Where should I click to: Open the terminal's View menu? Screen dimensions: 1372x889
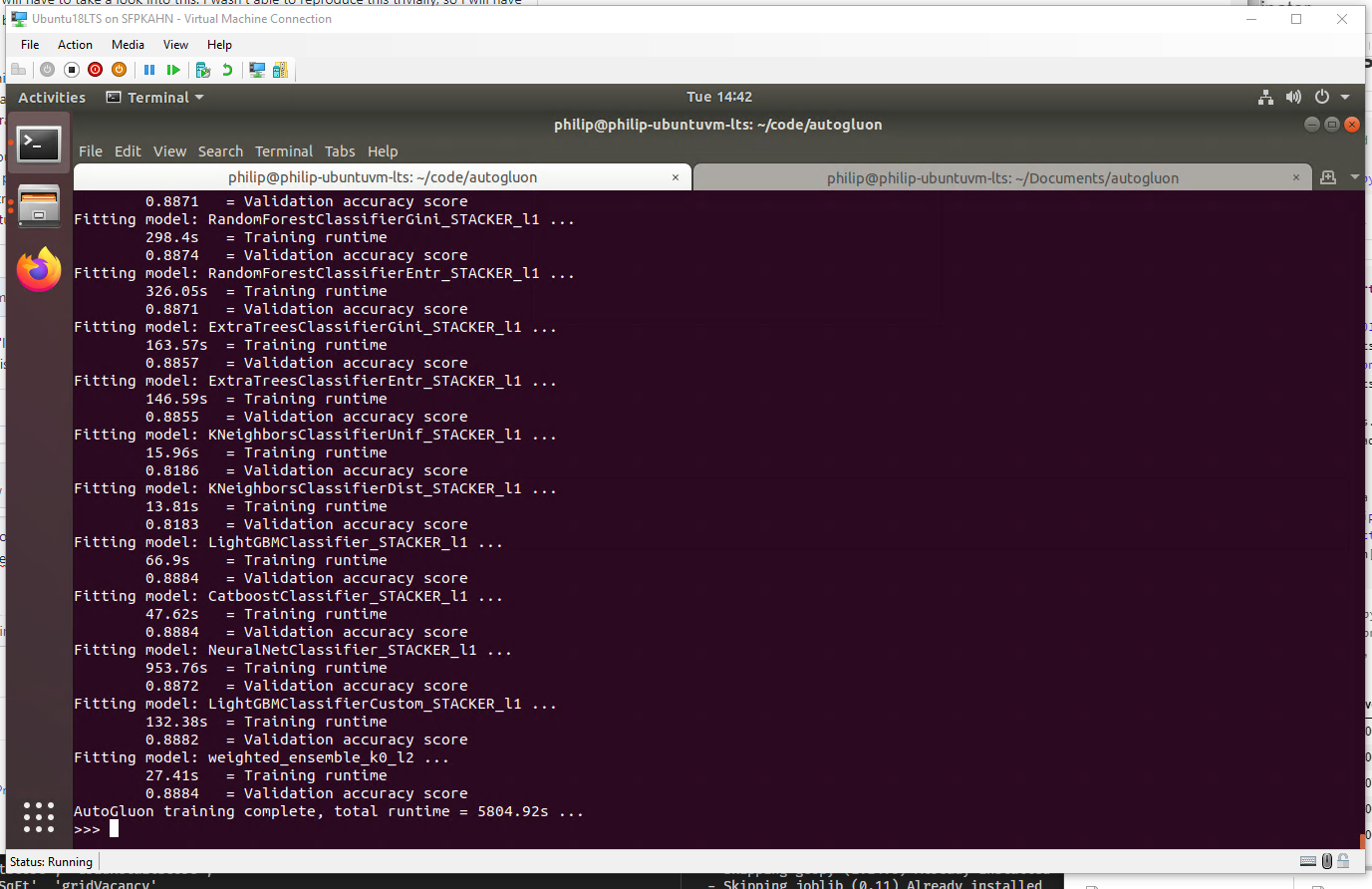click(169, 151)
